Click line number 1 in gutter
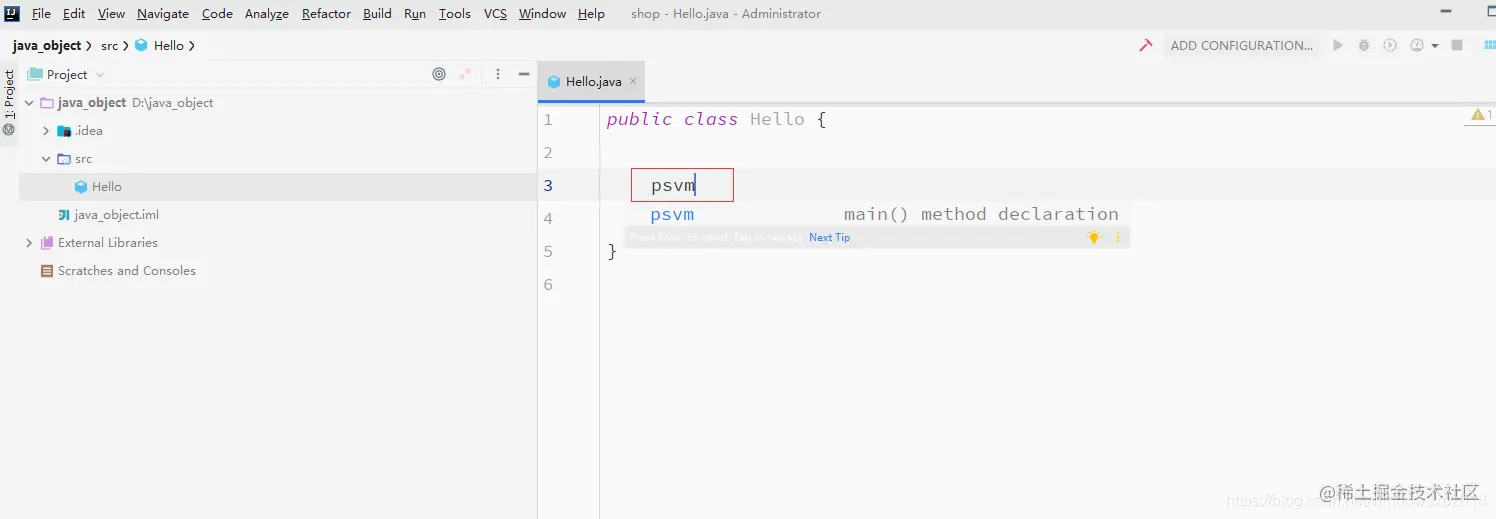This screenshot has height=519, width=1496. tap(548, 120)
